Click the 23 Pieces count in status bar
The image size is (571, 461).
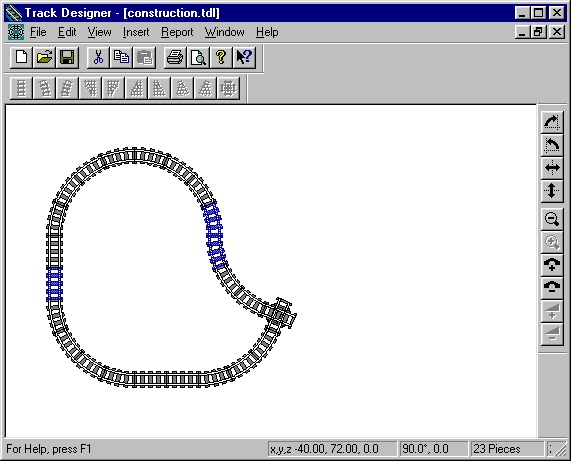507,449
